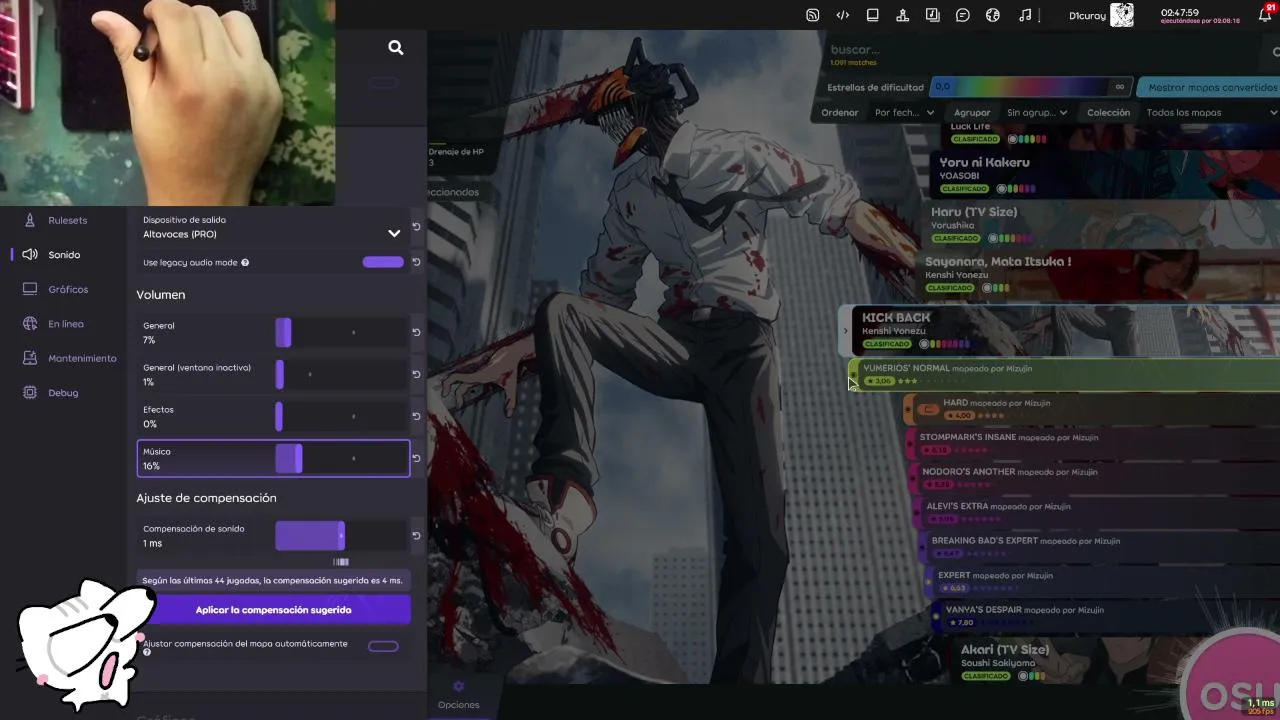Screen dimensions: 1280x720
Task: Reset Música volume to default
Action: 416,458
